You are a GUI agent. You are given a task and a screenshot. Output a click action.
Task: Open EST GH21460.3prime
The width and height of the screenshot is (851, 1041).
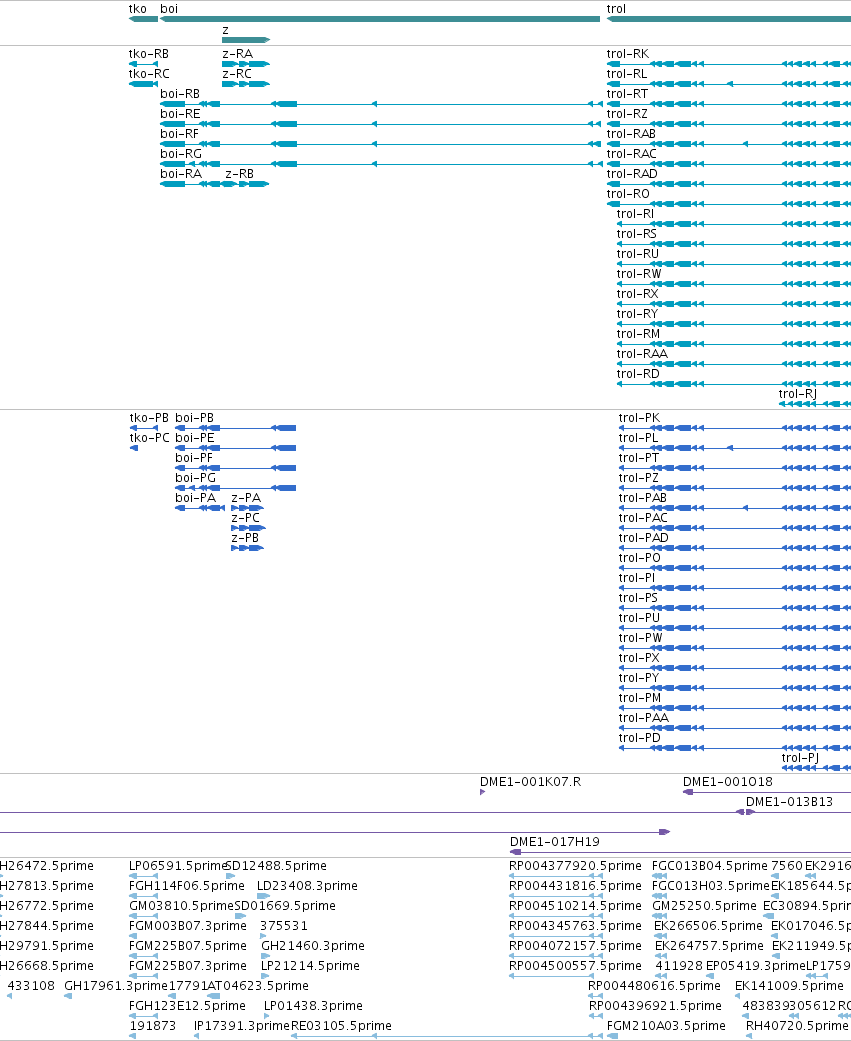coord(313,945)
